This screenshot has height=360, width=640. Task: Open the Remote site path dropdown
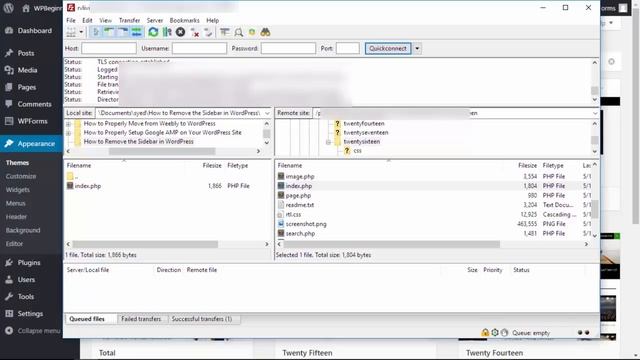pyautogui.click(x=595, y=113)
